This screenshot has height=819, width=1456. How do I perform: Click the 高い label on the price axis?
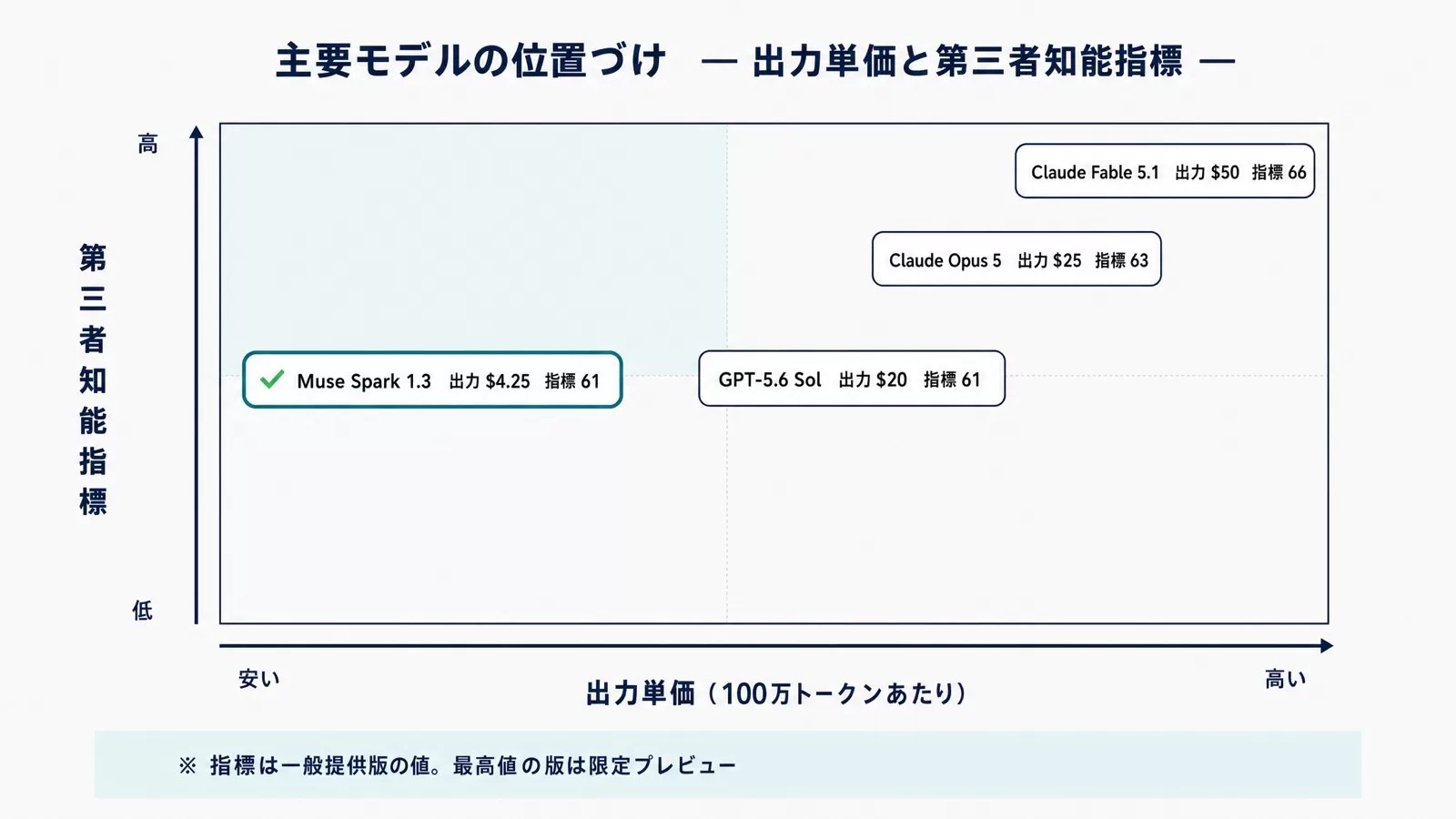click(1285, 679)
